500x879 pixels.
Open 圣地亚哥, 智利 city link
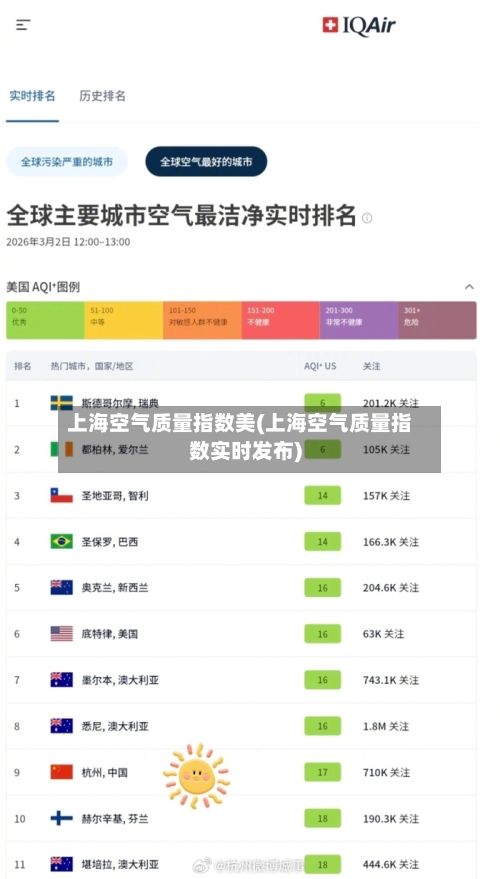coord(115,496)
